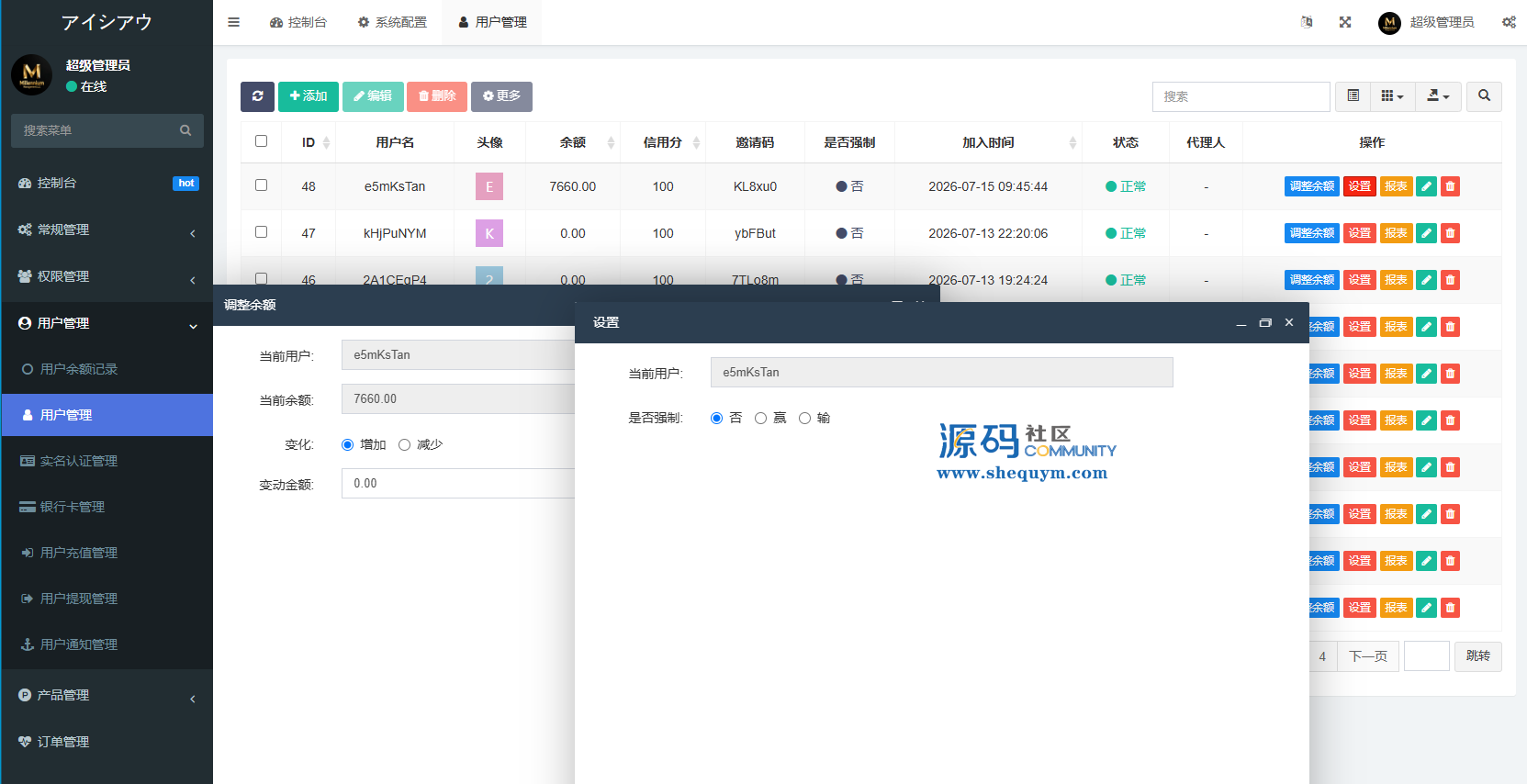Open 银行卡管理 in sidebar
The image size is (1527, 784).
point(107,507)
